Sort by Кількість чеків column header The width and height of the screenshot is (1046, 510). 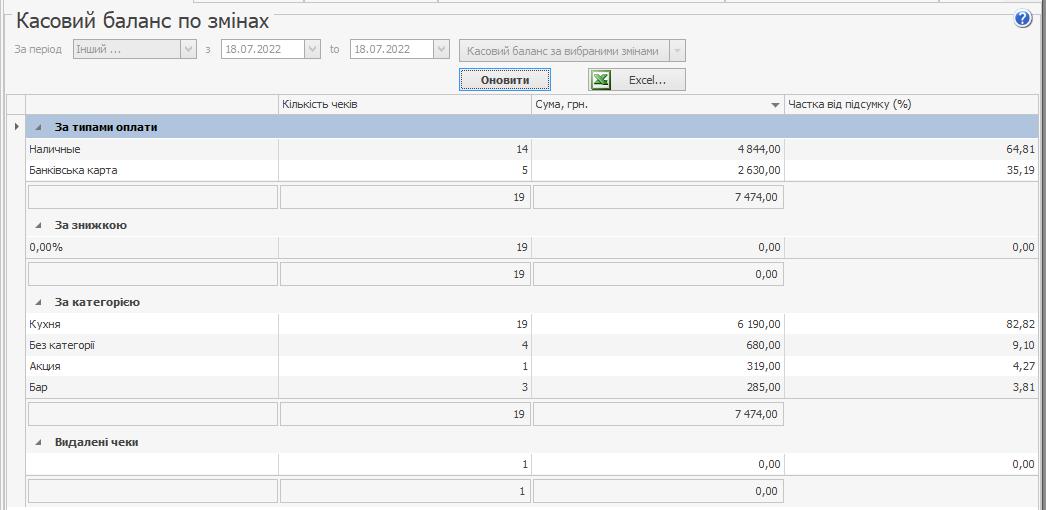[404, 104]
